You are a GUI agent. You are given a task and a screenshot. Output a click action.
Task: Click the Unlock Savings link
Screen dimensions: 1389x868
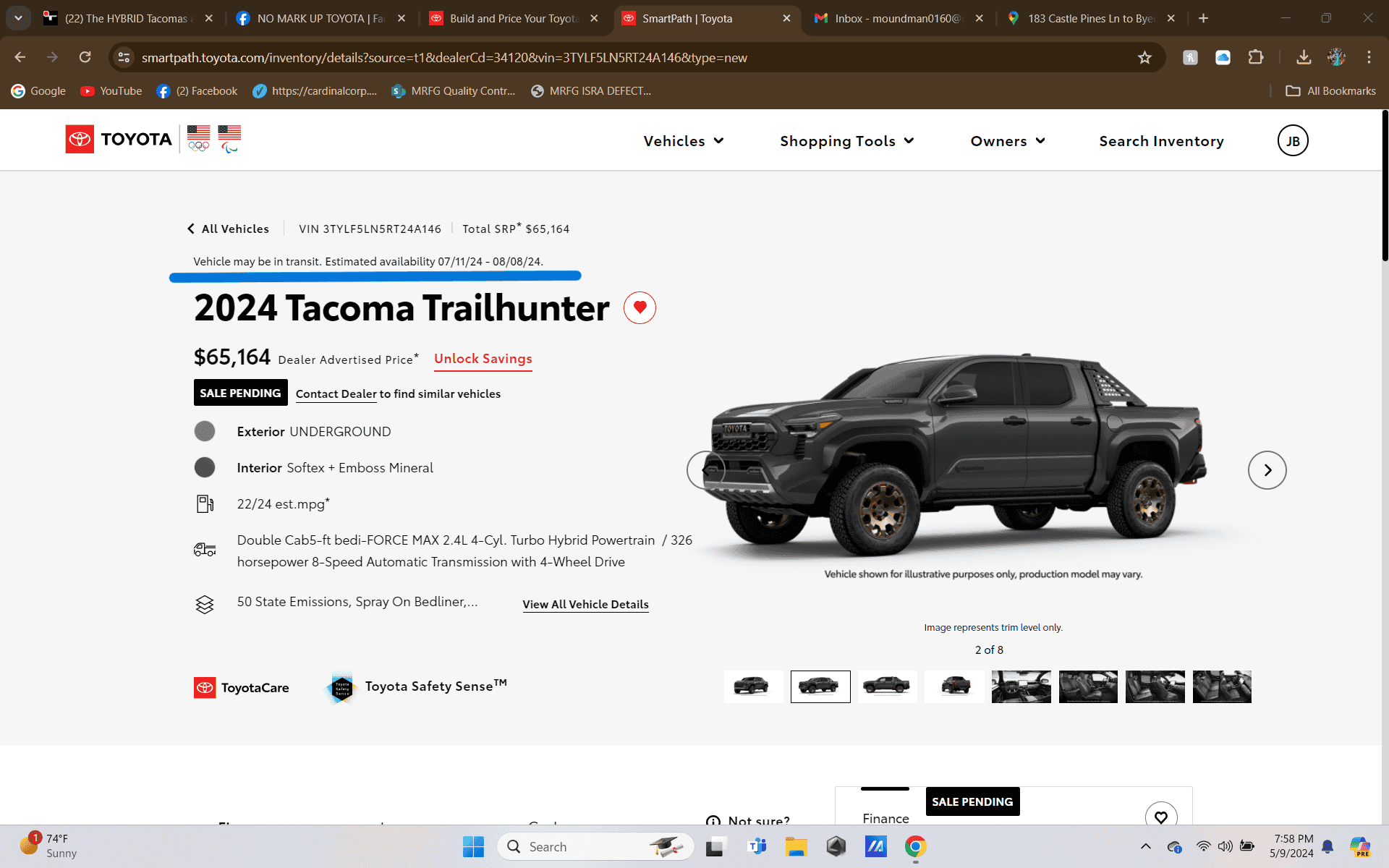click(483, 359)
